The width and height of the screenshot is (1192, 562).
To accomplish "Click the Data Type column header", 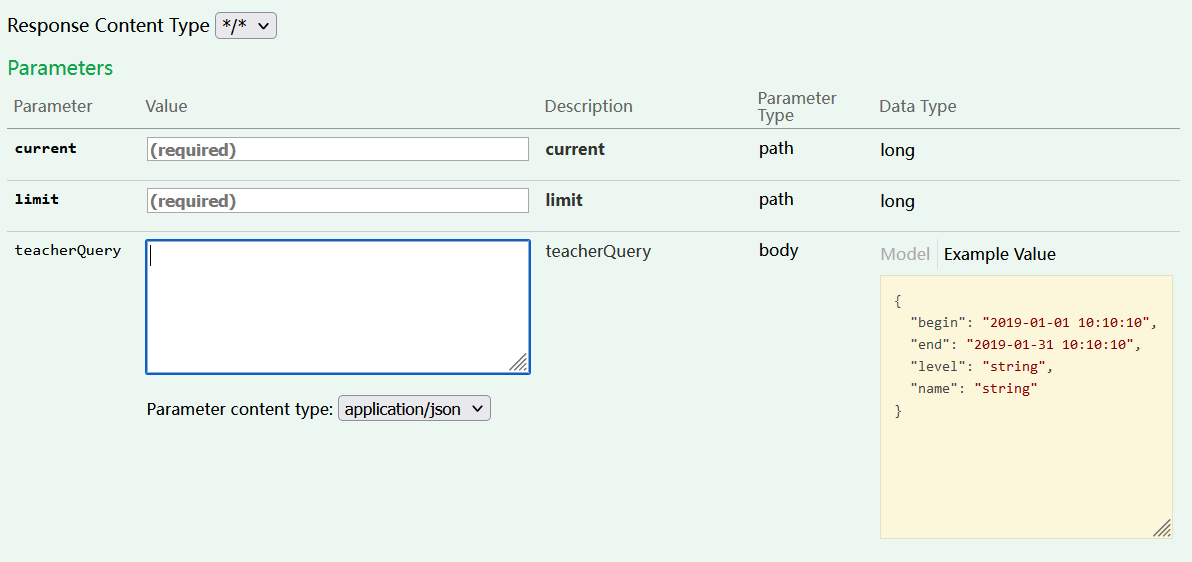I will point(917,106).
